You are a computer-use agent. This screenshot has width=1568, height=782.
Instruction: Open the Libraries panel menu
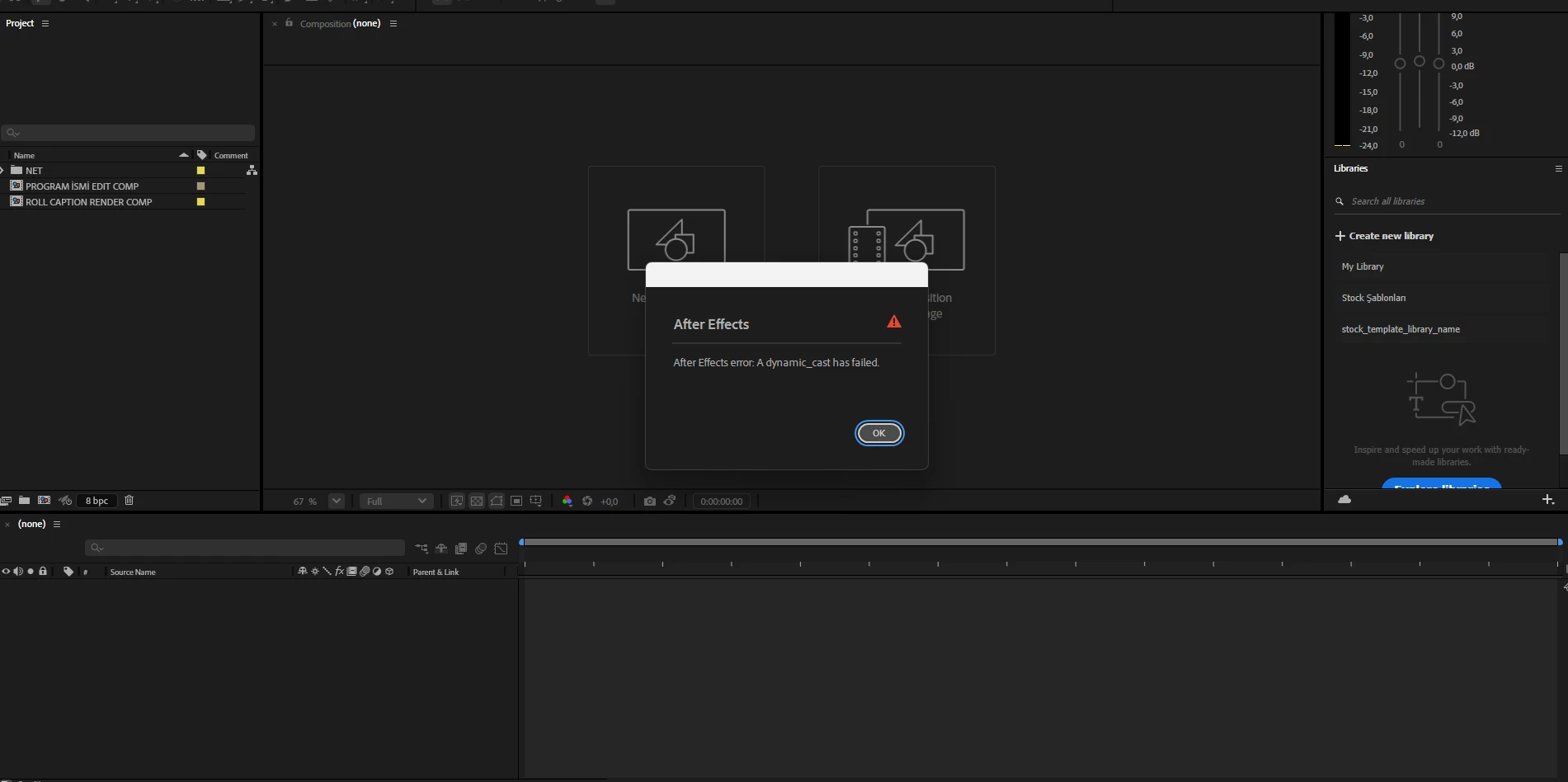coord(1558,168)
